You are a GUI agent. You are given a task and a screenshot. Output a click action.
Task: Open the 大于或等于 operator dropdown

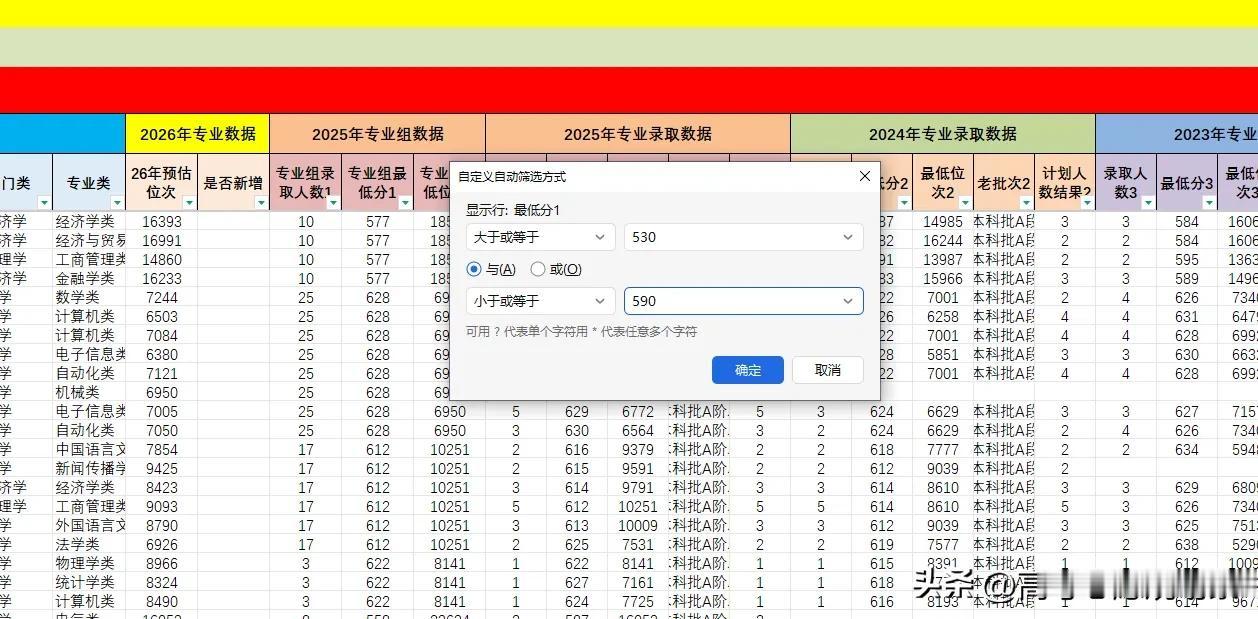(540, 237)
